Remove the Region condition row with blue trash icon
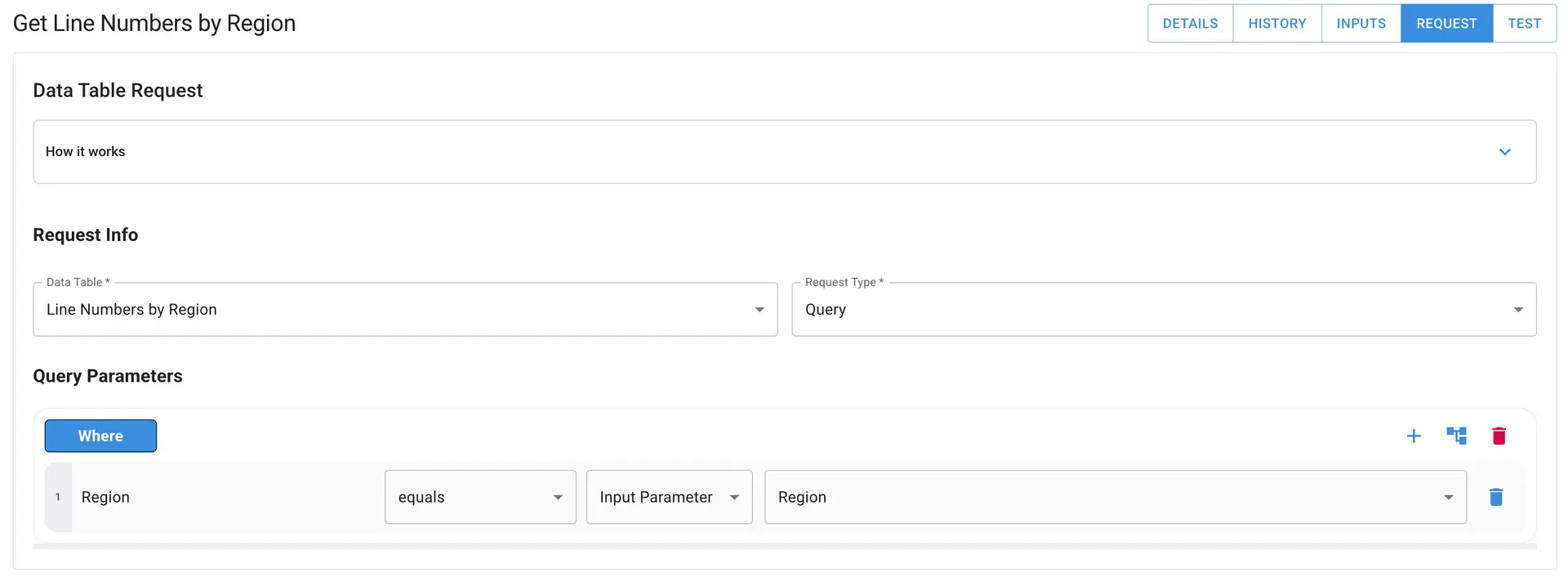 [x=1496, y=497]
